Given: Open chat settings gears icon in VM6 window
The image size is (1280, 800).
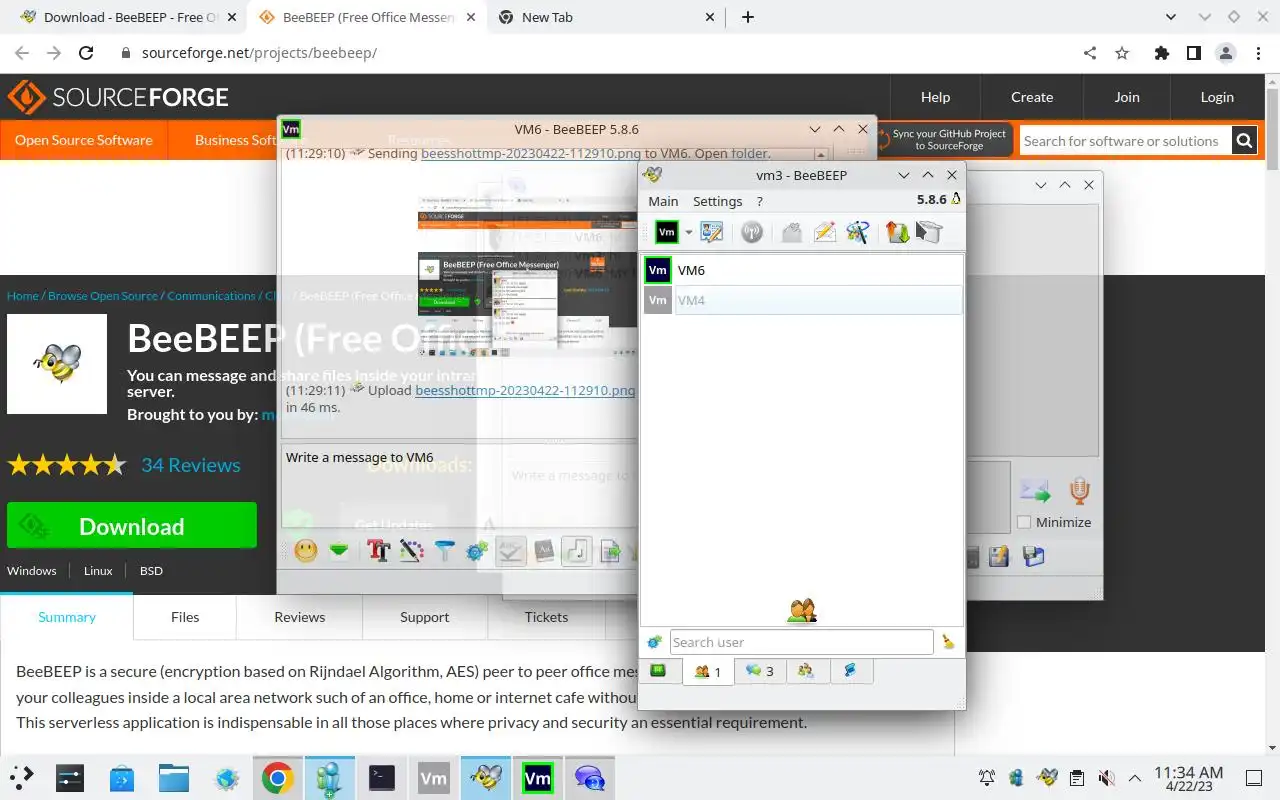Looking at the screenshot, I should tap(477, 550).
